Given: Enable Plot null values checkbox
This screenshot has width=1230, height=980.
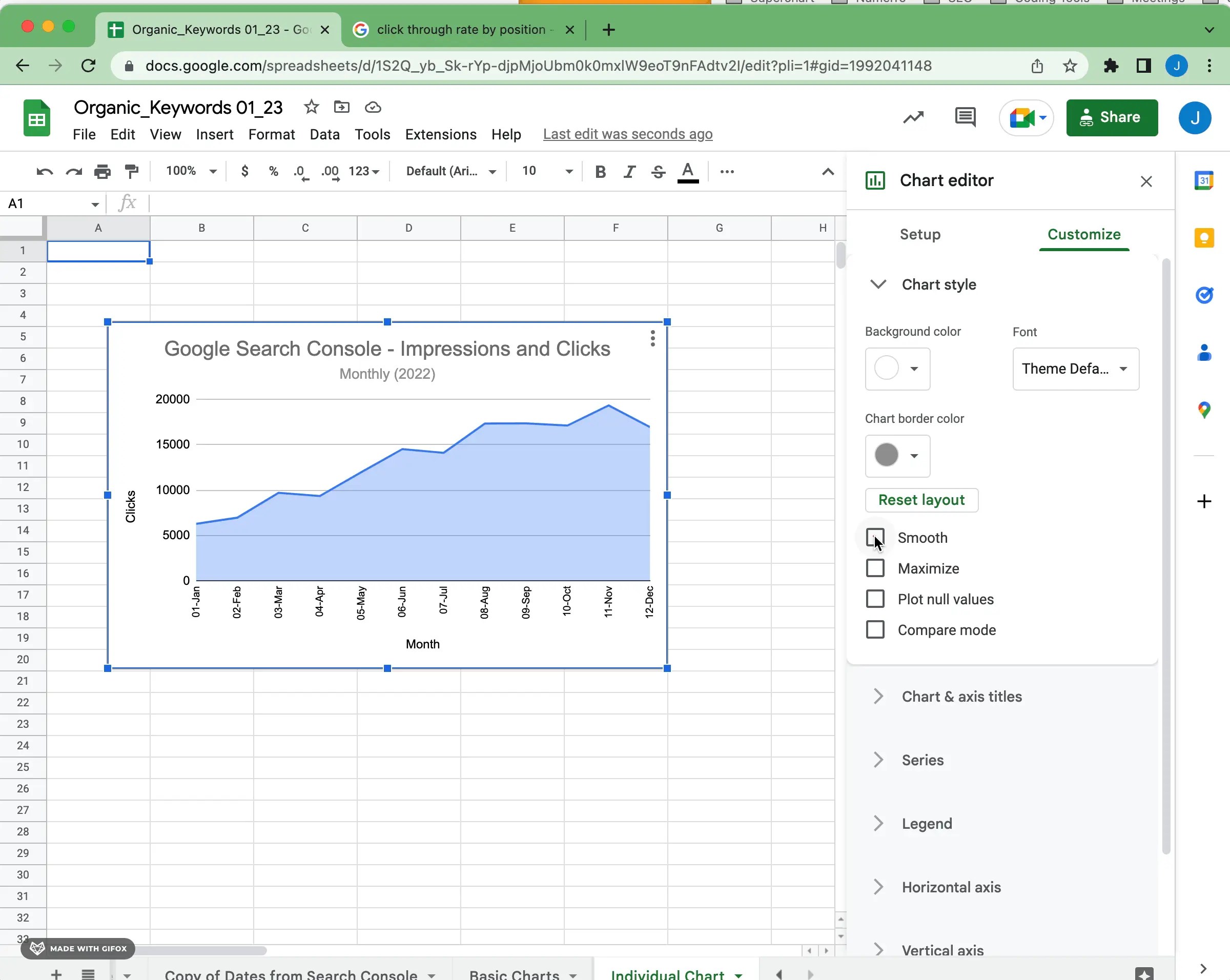Looking at the screenshot, I should tap(875, 599).
